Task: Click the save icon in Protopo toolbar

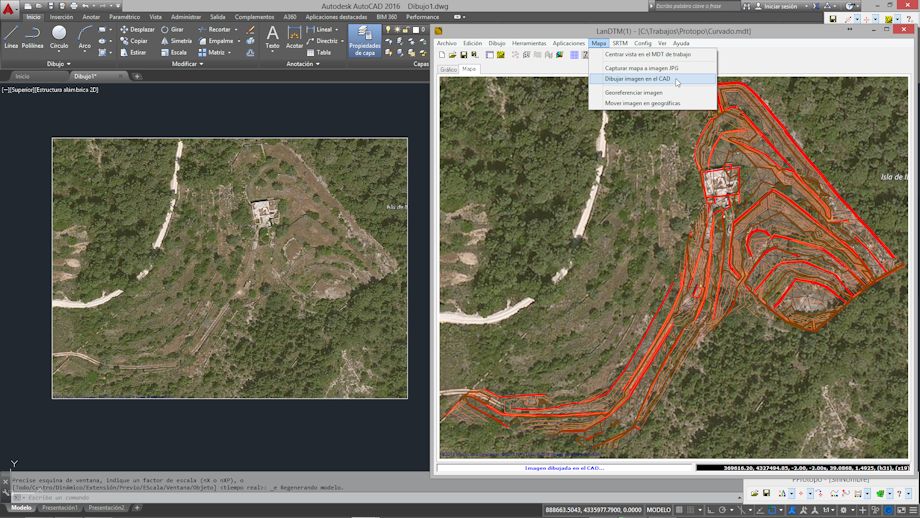Action: pos(766,493)
